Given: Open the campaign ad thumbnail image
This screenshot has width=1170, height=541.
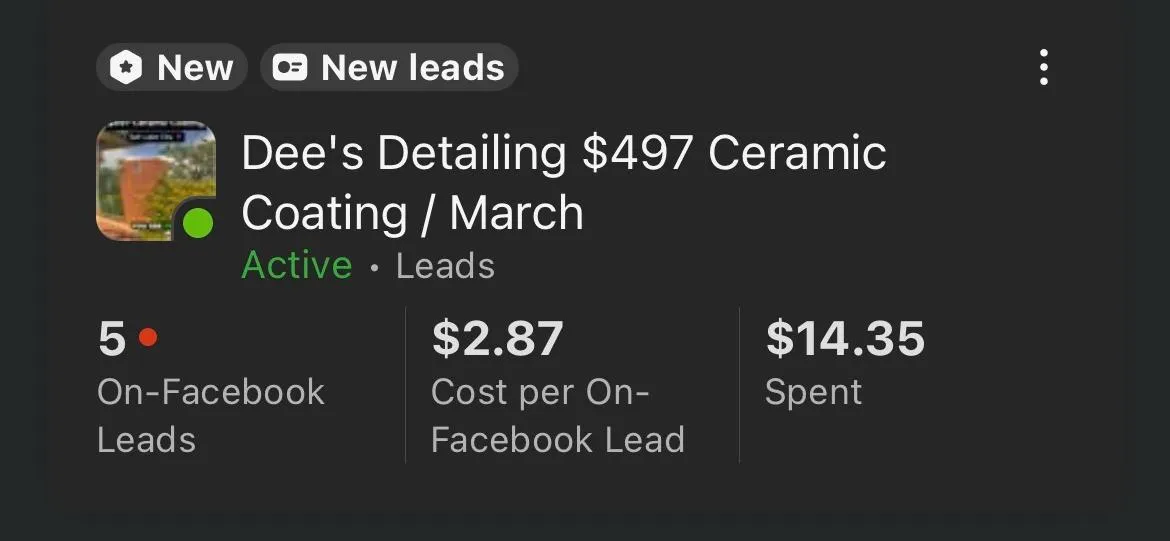Looking at the screenshot, I should pos(156,181).
